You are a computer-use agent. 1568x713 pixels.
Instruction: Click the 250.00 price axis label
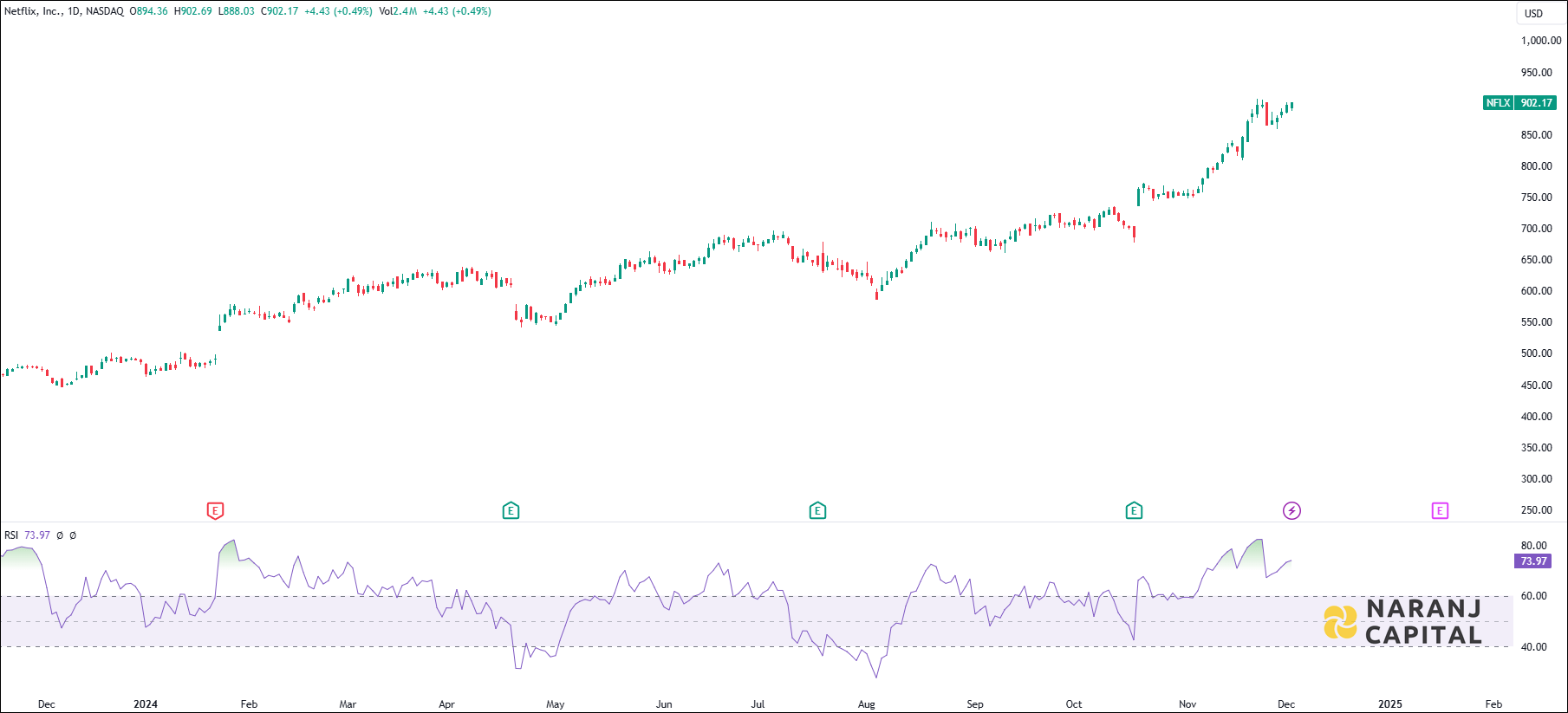[x=1537, y=510]
